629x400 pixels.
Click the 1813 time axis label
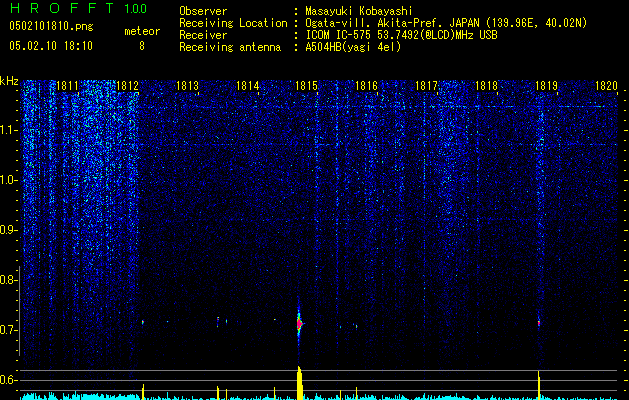click(x=187, y=86)
